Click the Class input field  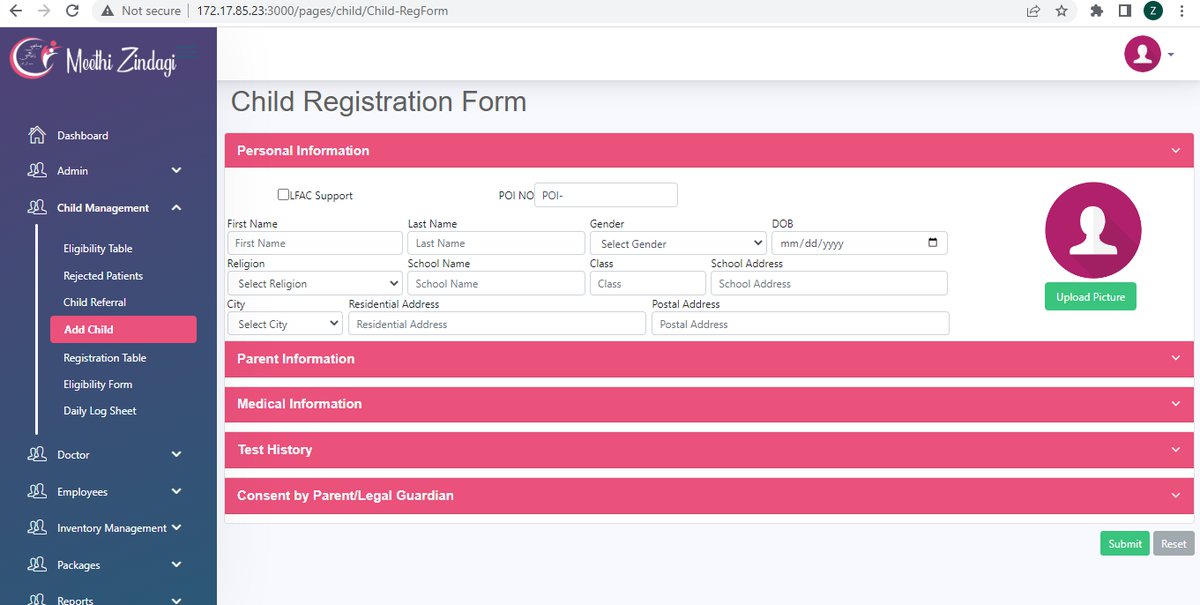(x=648, y=283)
